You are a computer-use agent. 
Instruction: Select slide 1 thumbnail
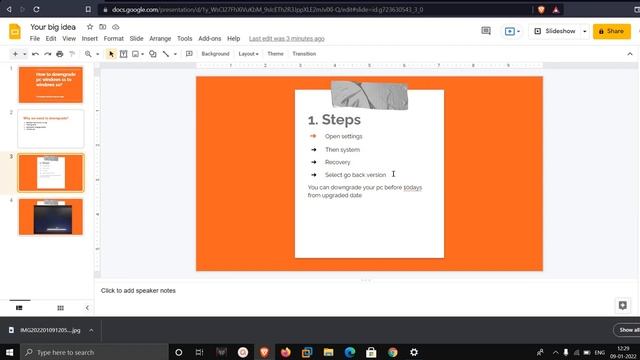[51, 85]
